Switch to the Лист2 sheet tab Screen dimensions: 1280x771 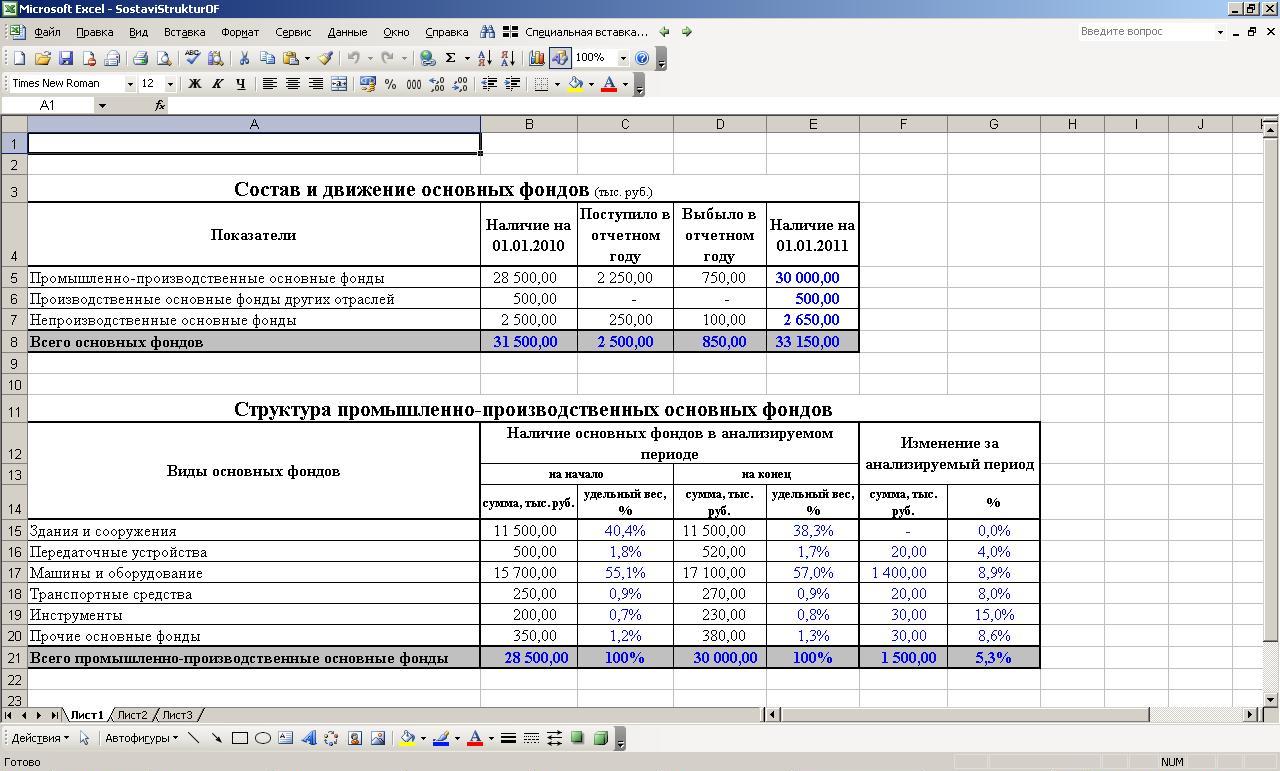click(x=132, y=715)
